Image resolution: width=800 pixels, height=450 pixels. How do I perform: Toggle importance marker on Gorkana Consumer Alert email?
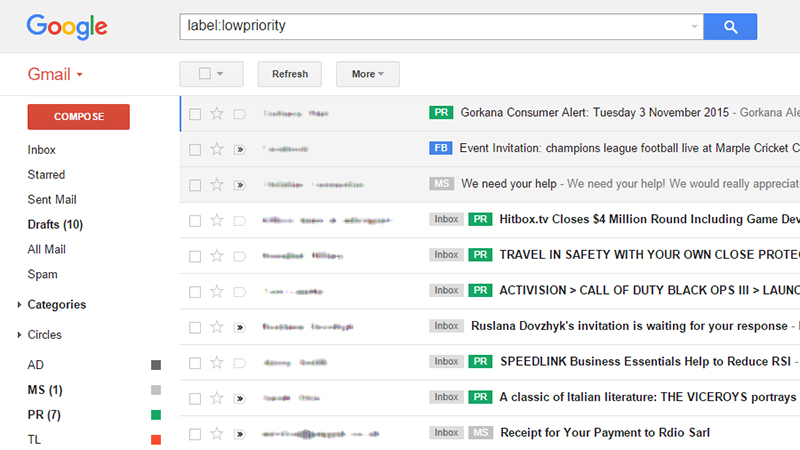click(x=239, y=114)
